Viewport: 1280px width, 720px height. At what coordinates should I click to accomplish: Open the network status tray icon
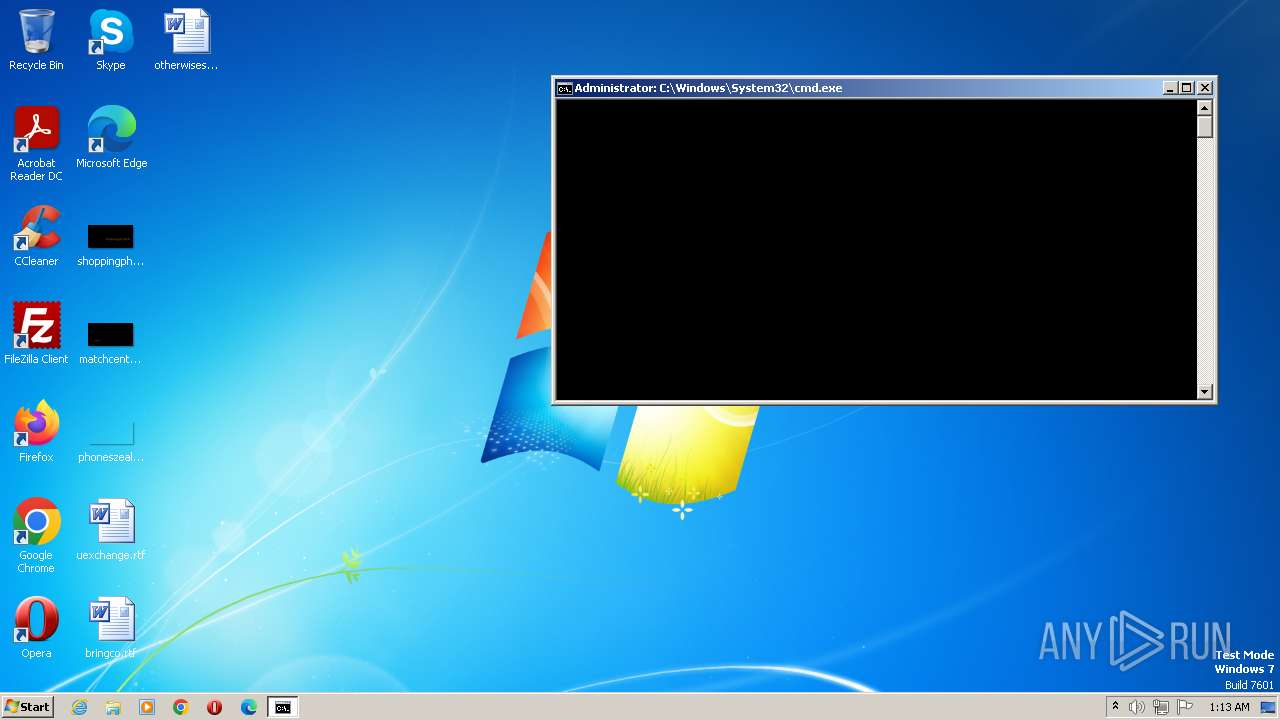[1161, 707]
